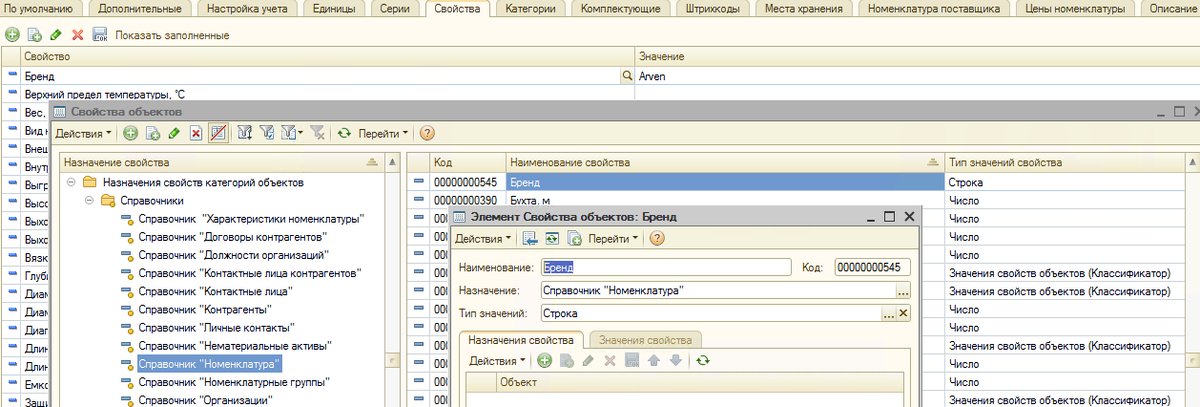Screen dimensions: 1200x407
Task: Click the Arven value cell
Action: tap(917, 75)
